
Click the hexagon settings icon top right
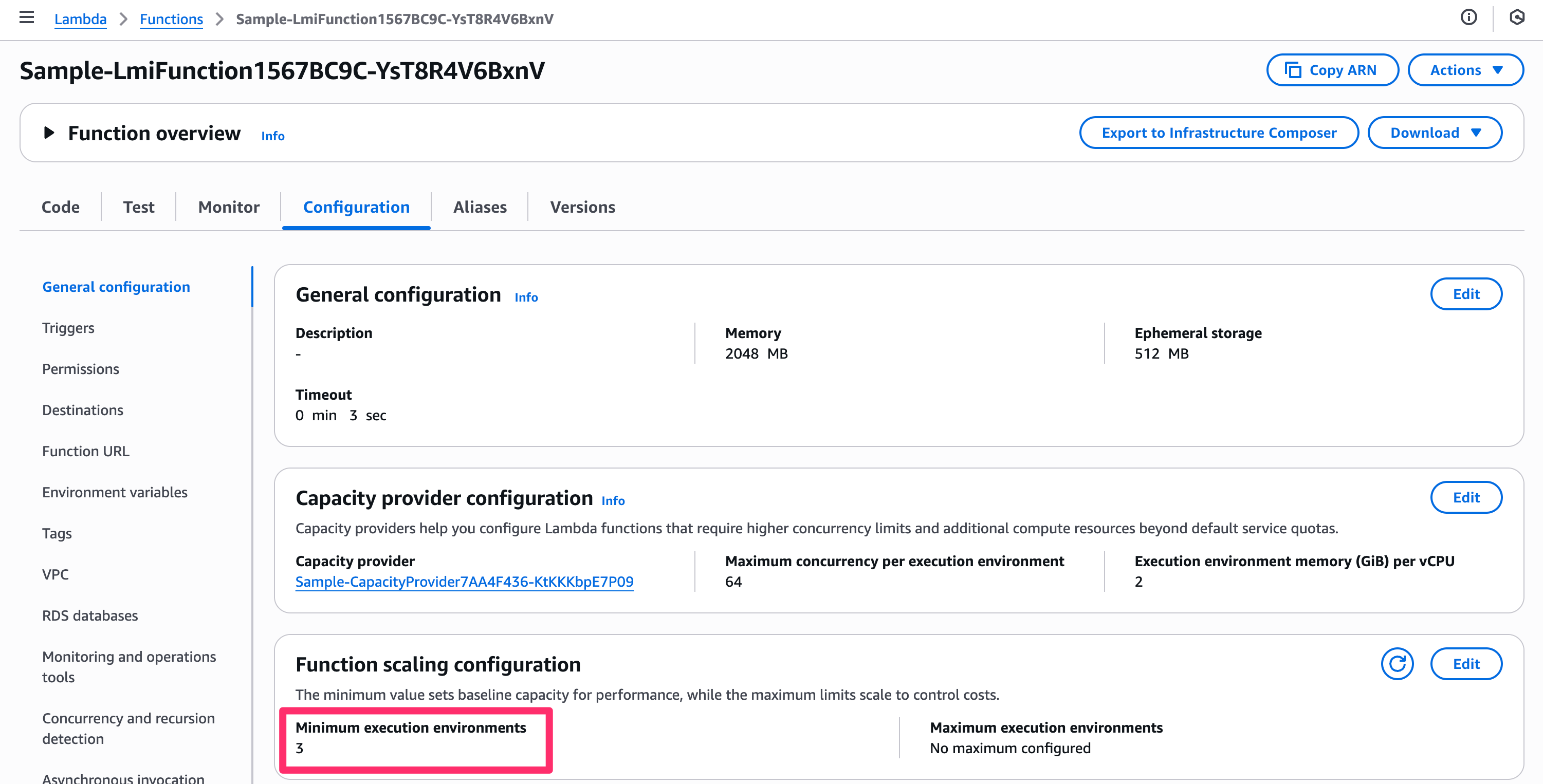tap(1517, 17)
